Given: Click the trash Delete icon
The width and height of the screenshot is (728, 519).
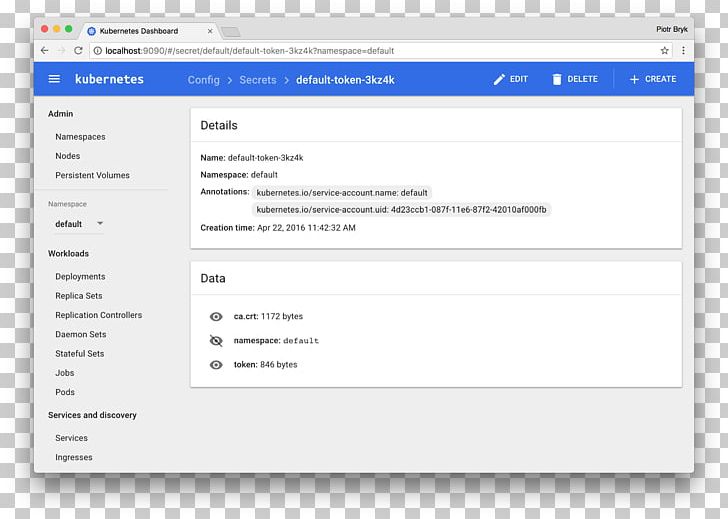Looking at the screenshot, I should pyautogui.click(x=557, y=79).
